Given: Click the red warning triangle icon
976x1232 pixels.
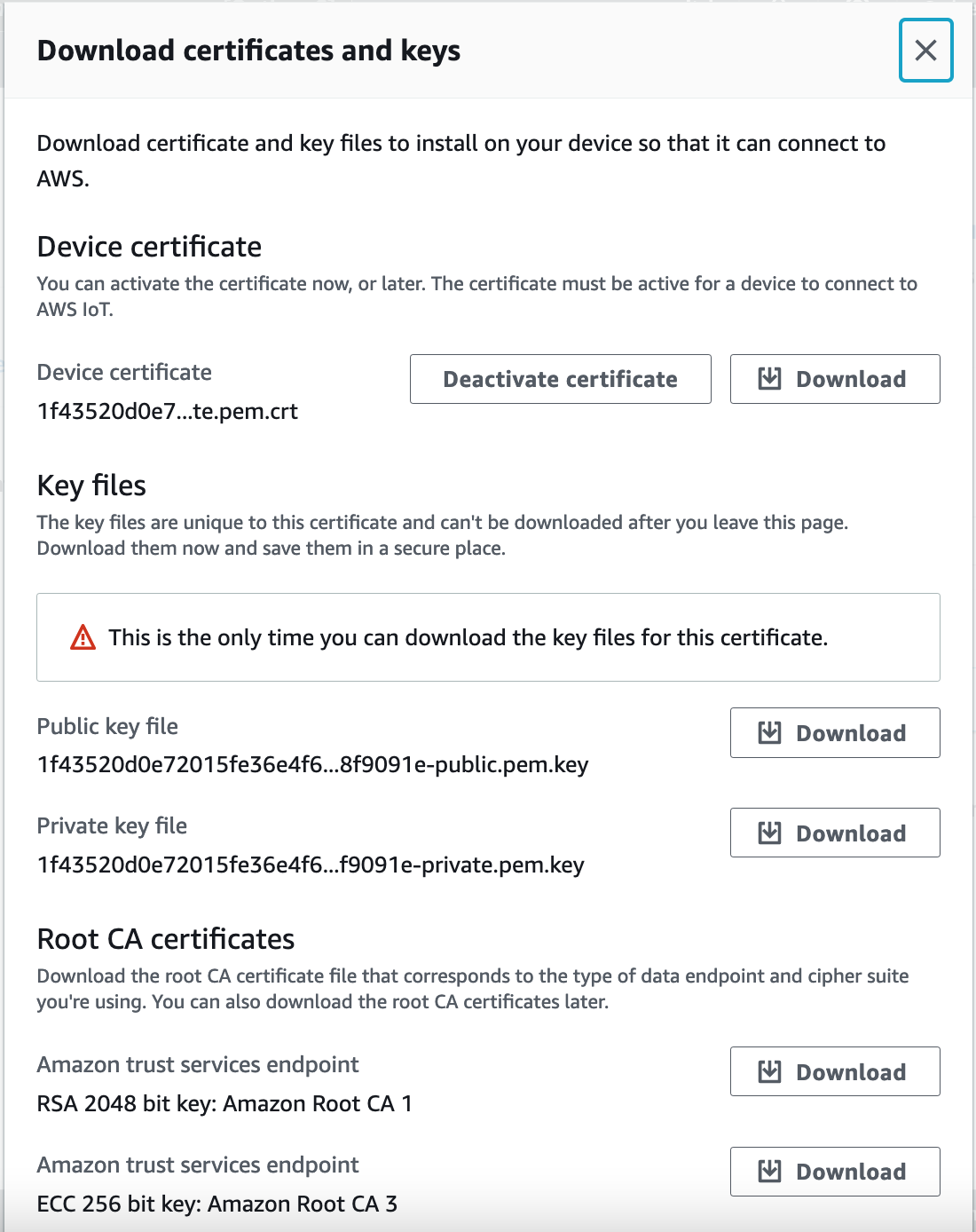Looking at the screenshot, I should pos(83,637).
